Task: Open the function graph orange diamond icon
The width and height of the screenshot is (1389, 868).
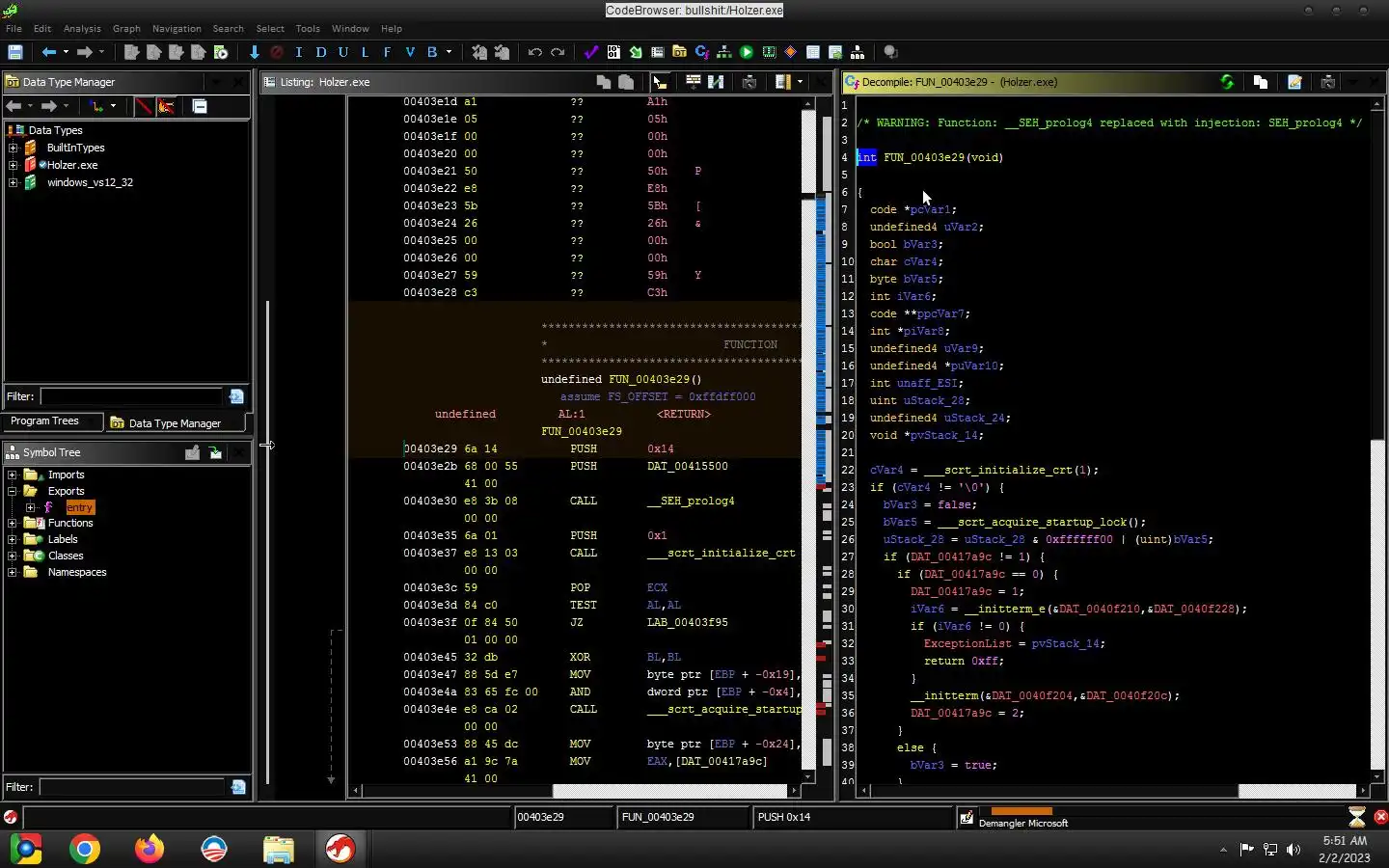Action: [791, 52]
